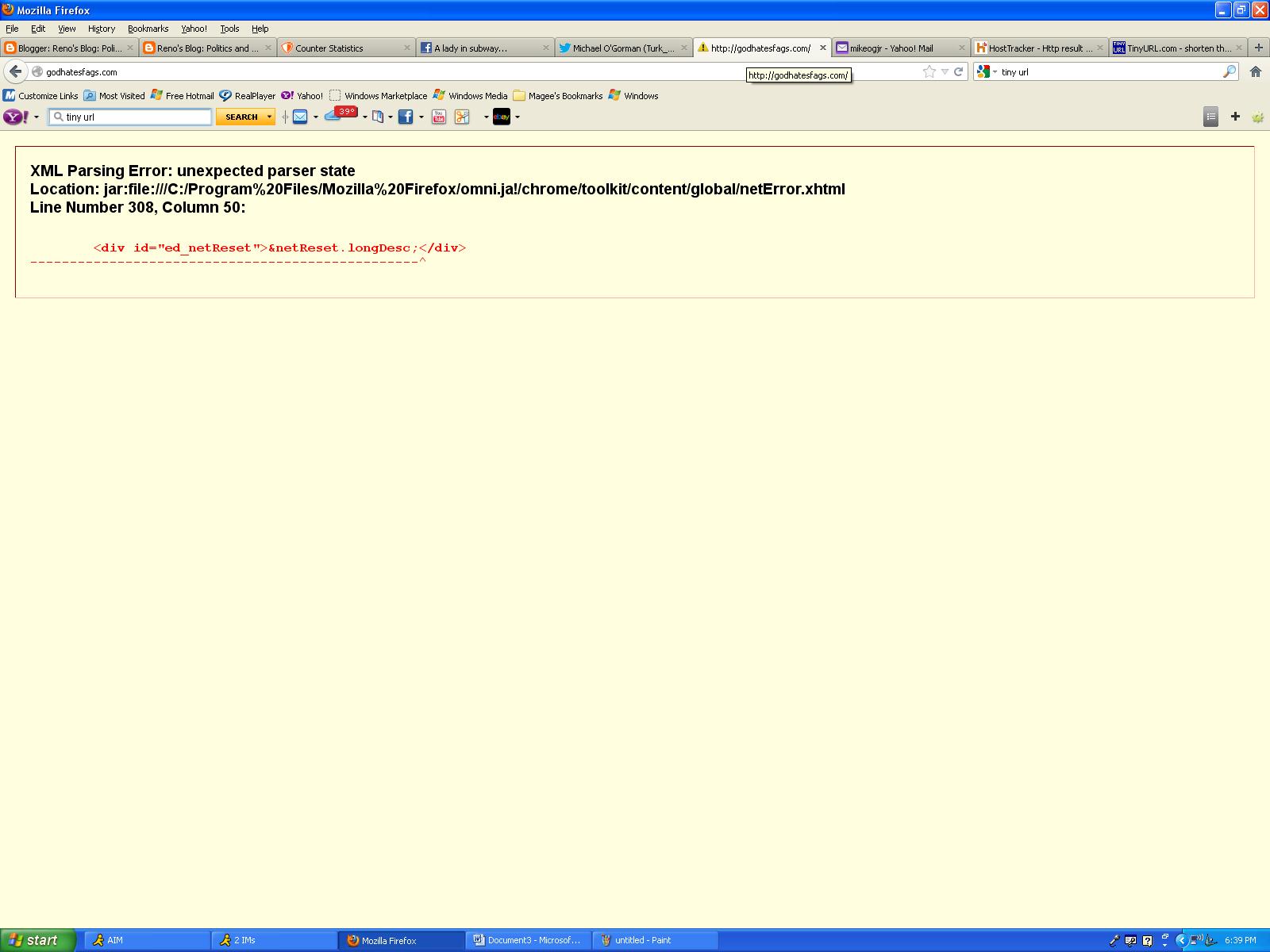Click the scissors clipping toolbar icon
The width and height of the screenshot is (1270, 952).
click(462, 117)
